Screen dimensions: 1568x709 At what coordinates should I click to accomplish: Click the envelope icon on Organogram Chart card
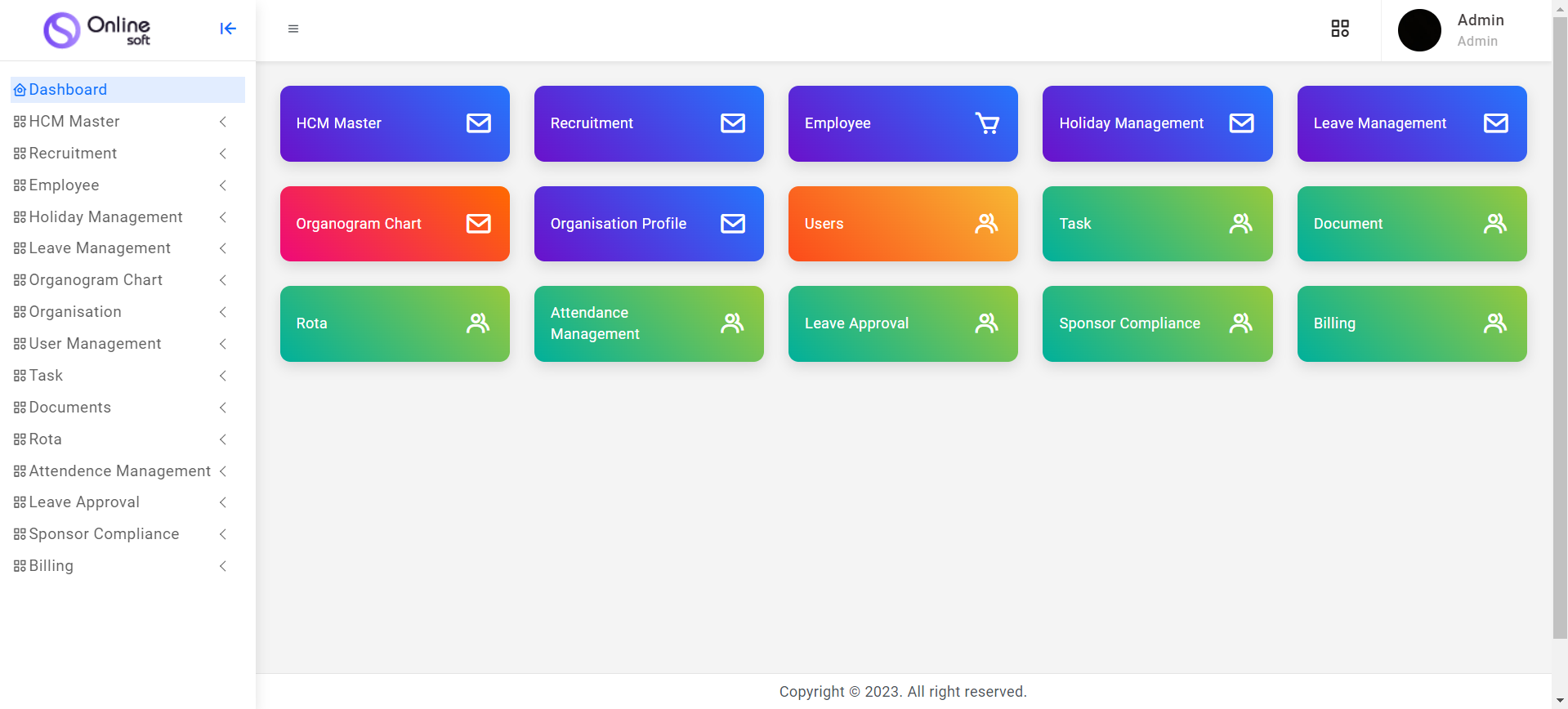[479, 224]
